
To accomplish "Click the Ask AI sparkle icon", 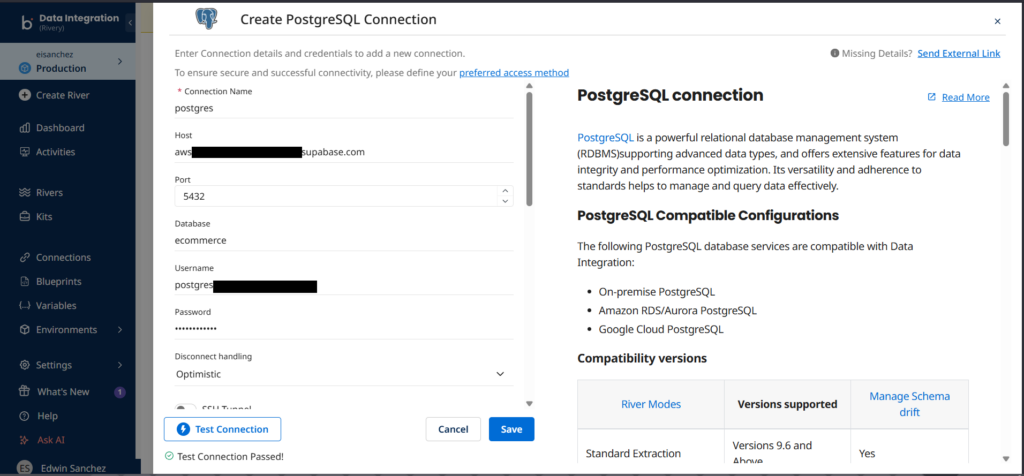I will (x=25, y=440).
